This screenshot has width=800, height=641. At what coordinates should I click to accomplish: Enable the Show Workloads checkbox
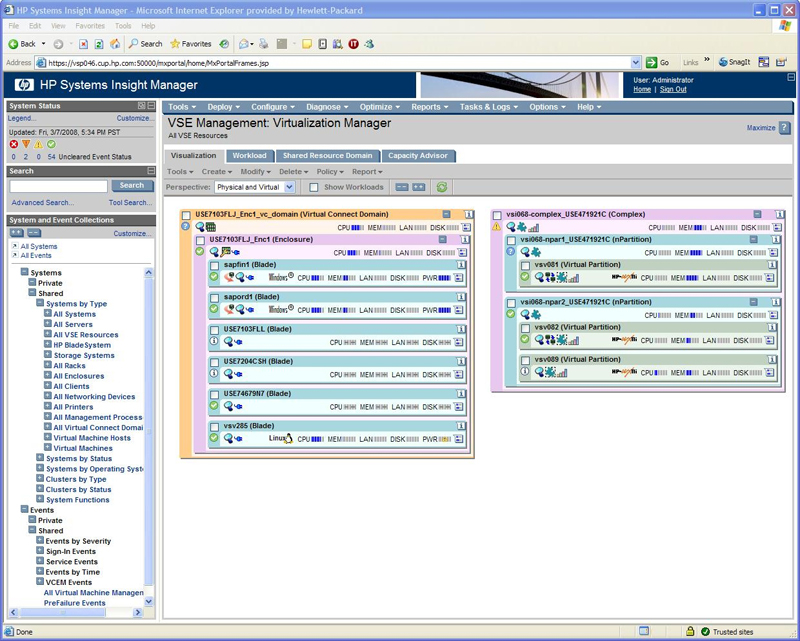click(x=314, y=187)
